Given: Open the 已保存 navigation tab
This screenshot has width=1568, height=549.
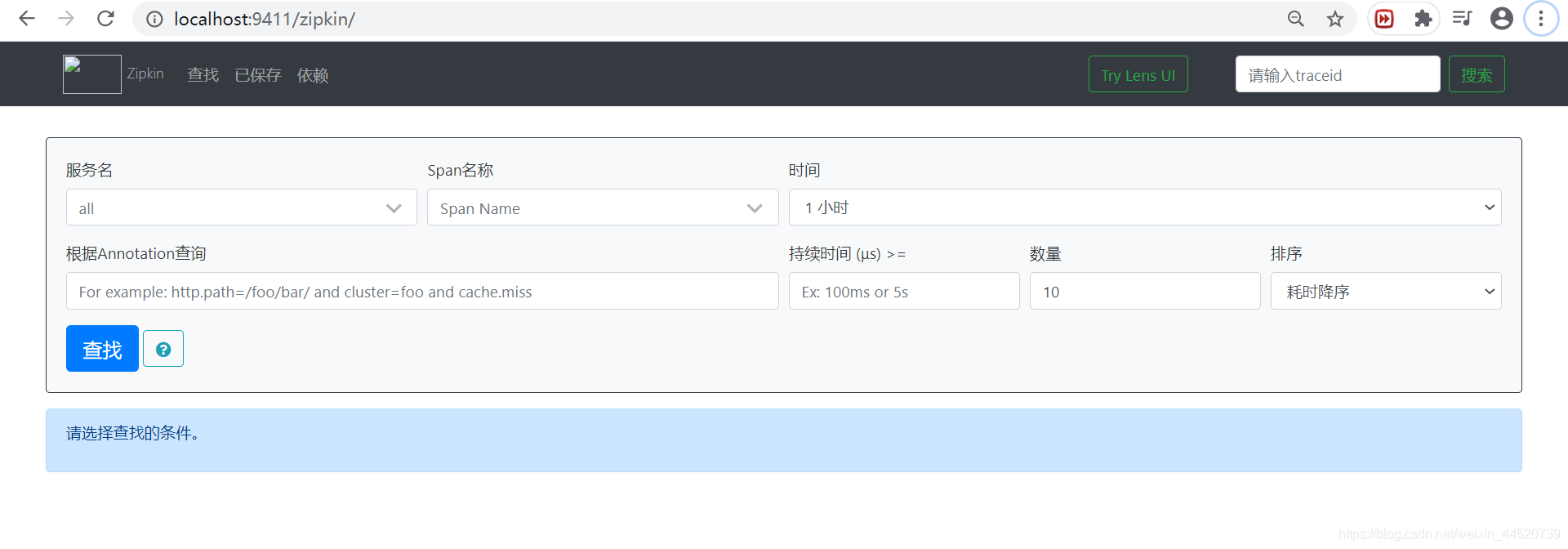Looking at the screenshot, I should point(258,75).
